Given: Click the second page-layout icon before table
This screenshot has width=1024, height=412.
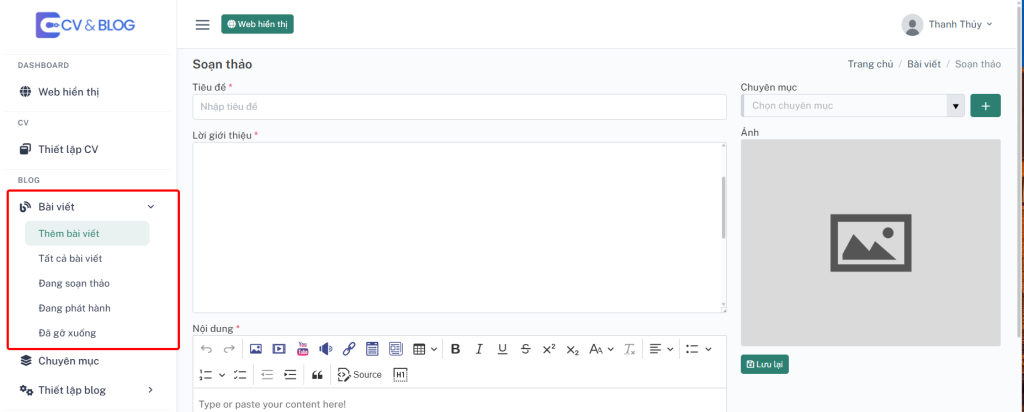Looking at the screenshot, I should tap(396, 349).
